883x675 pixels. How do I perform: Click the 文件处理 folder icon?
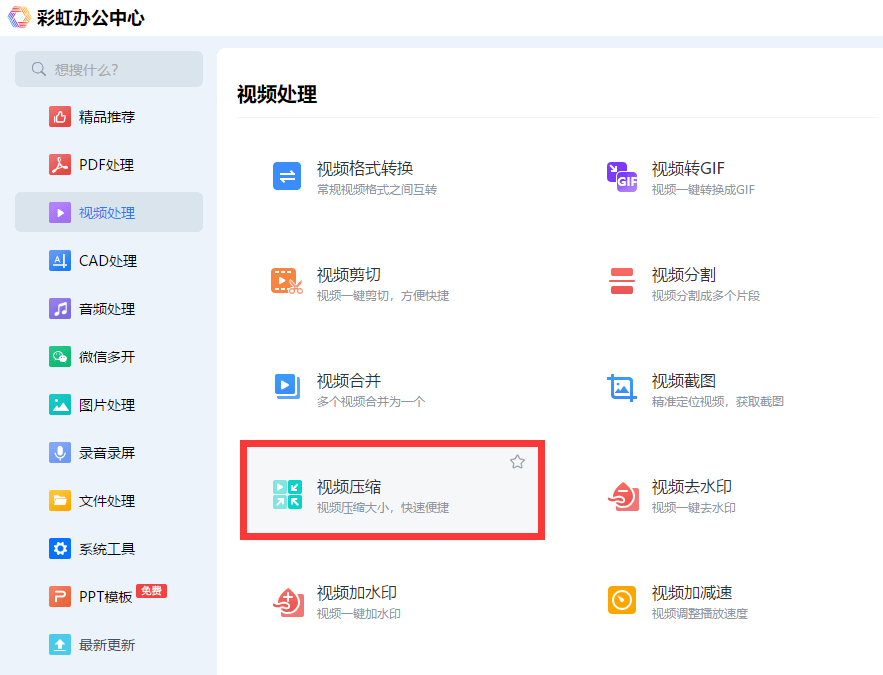[60, 500]
